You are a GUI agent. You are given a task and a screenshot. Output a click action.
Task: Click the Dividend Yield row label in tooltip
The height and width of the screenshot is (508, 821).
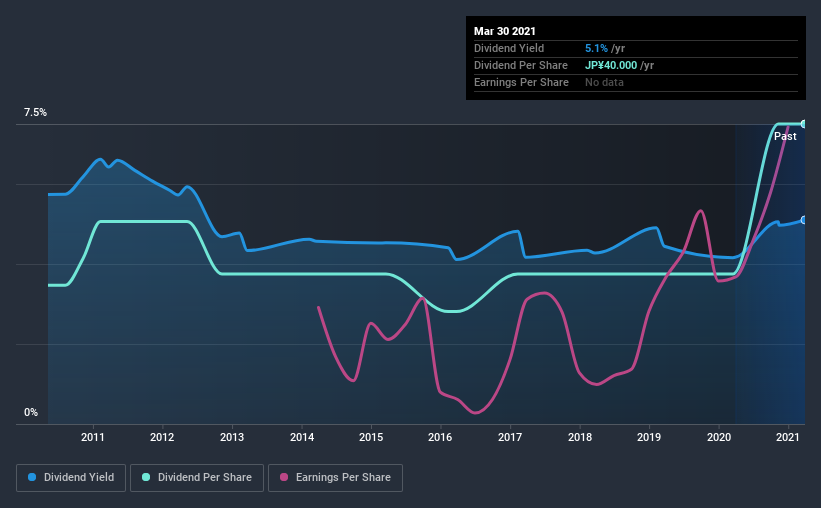click(509, 49)
